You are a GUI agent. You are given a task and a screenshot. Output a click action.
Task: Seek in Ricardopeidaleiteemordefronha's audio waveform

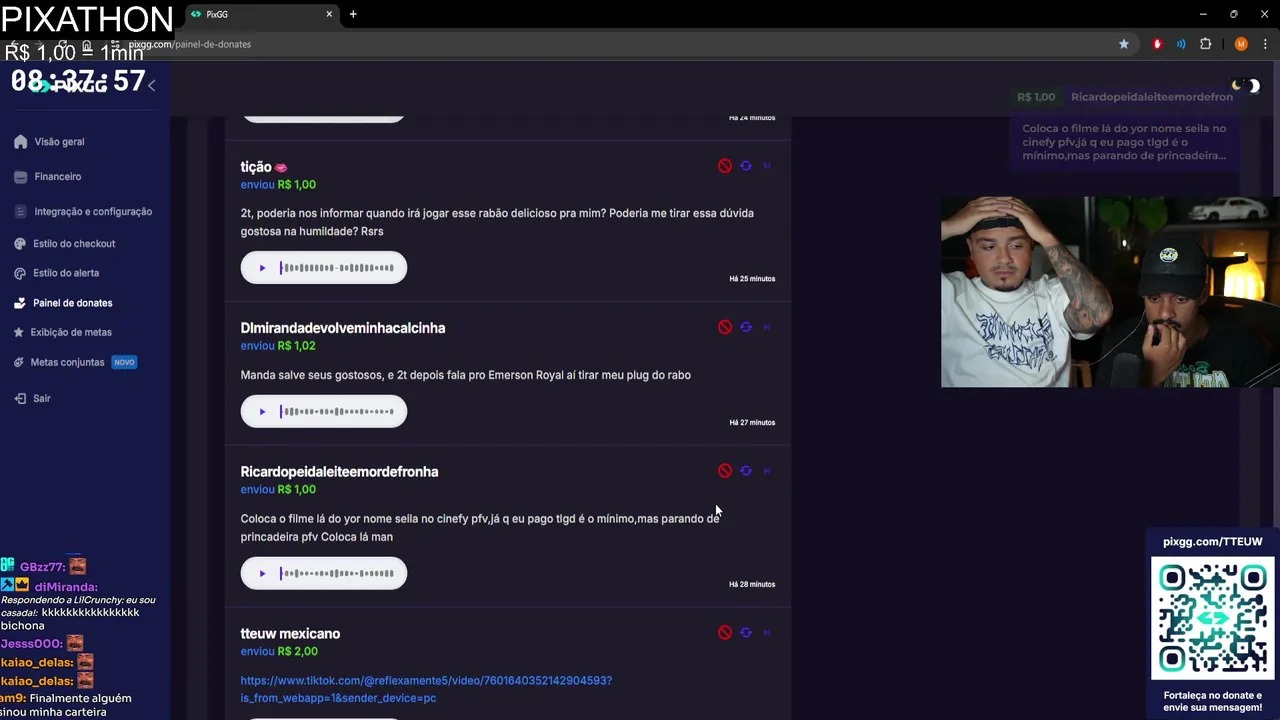click(x=337, y=574)
